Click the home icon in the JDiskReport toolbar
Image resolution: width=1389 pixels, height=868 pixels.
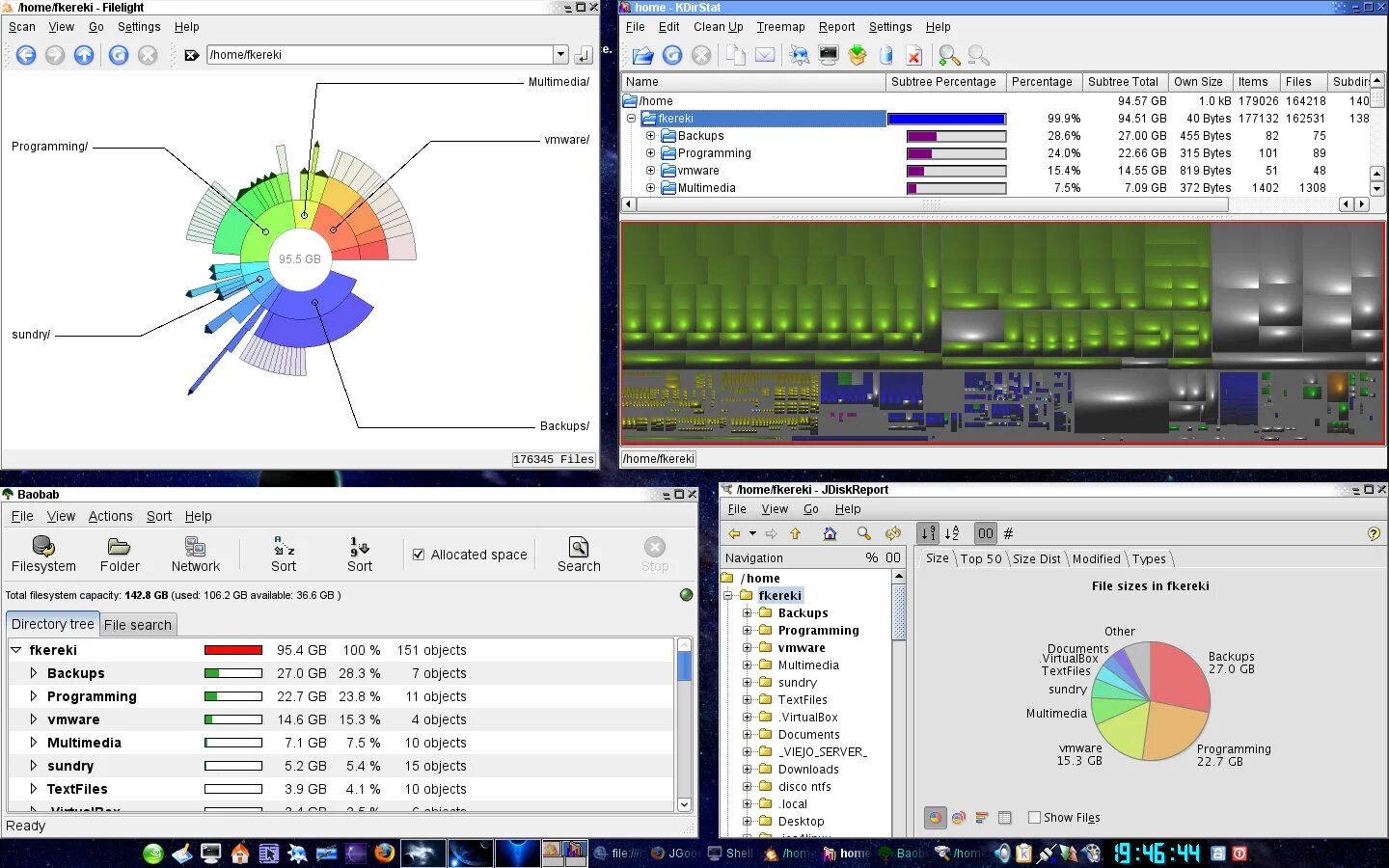[x=830, y=533]
